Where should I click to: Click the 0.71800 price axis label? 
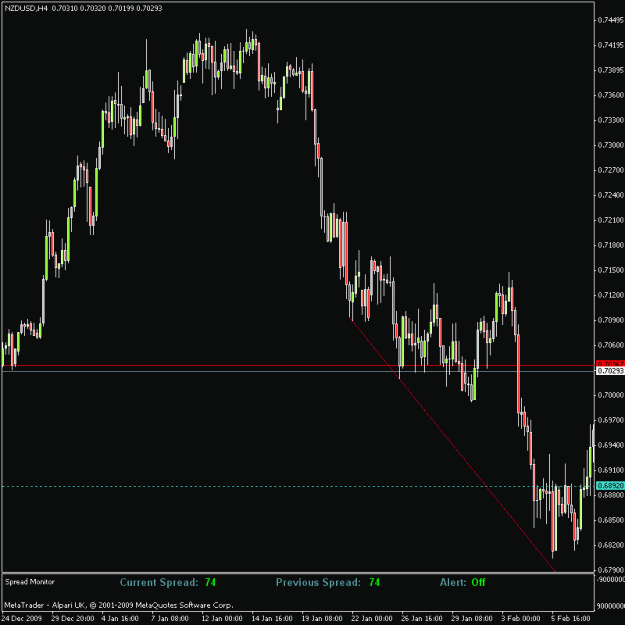(x=610, y=245)
